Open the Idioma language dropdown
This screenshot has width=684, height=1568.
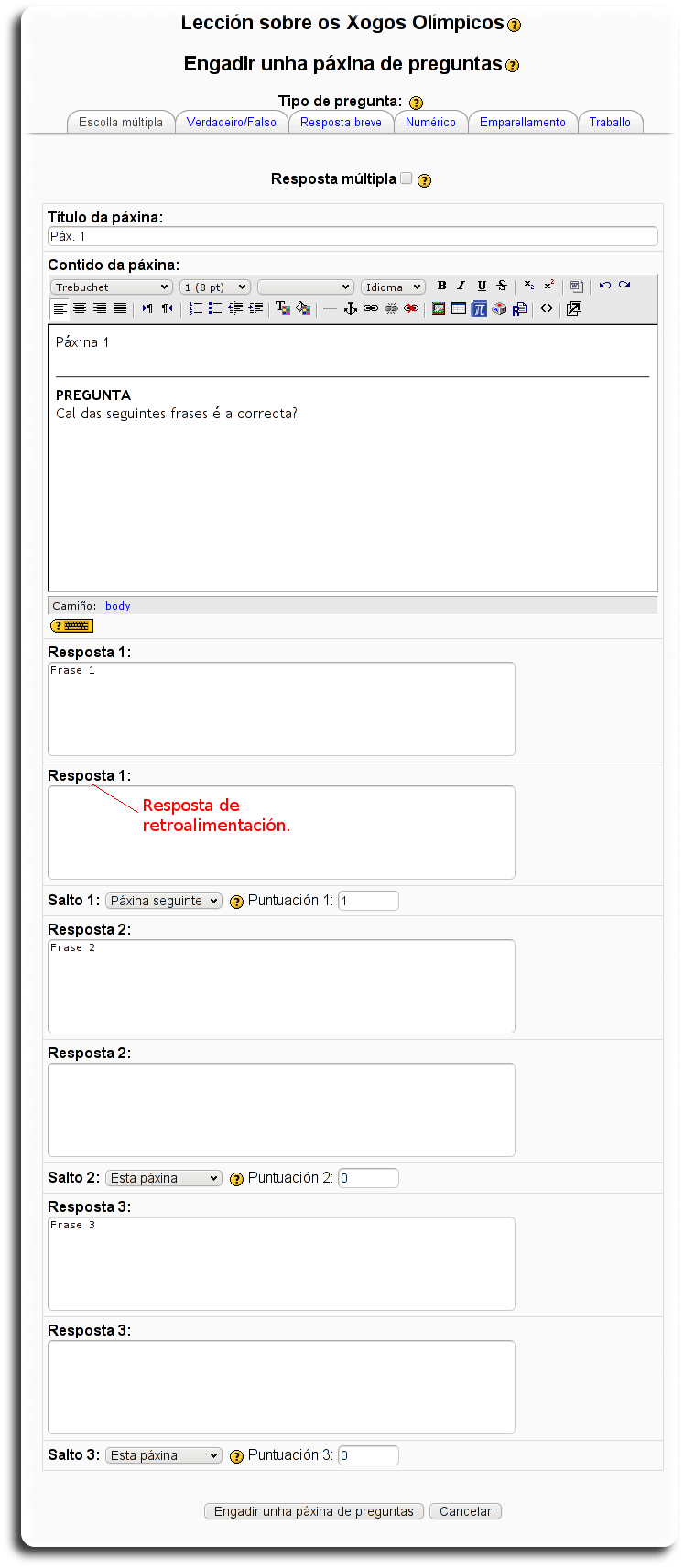pos(393,287)
